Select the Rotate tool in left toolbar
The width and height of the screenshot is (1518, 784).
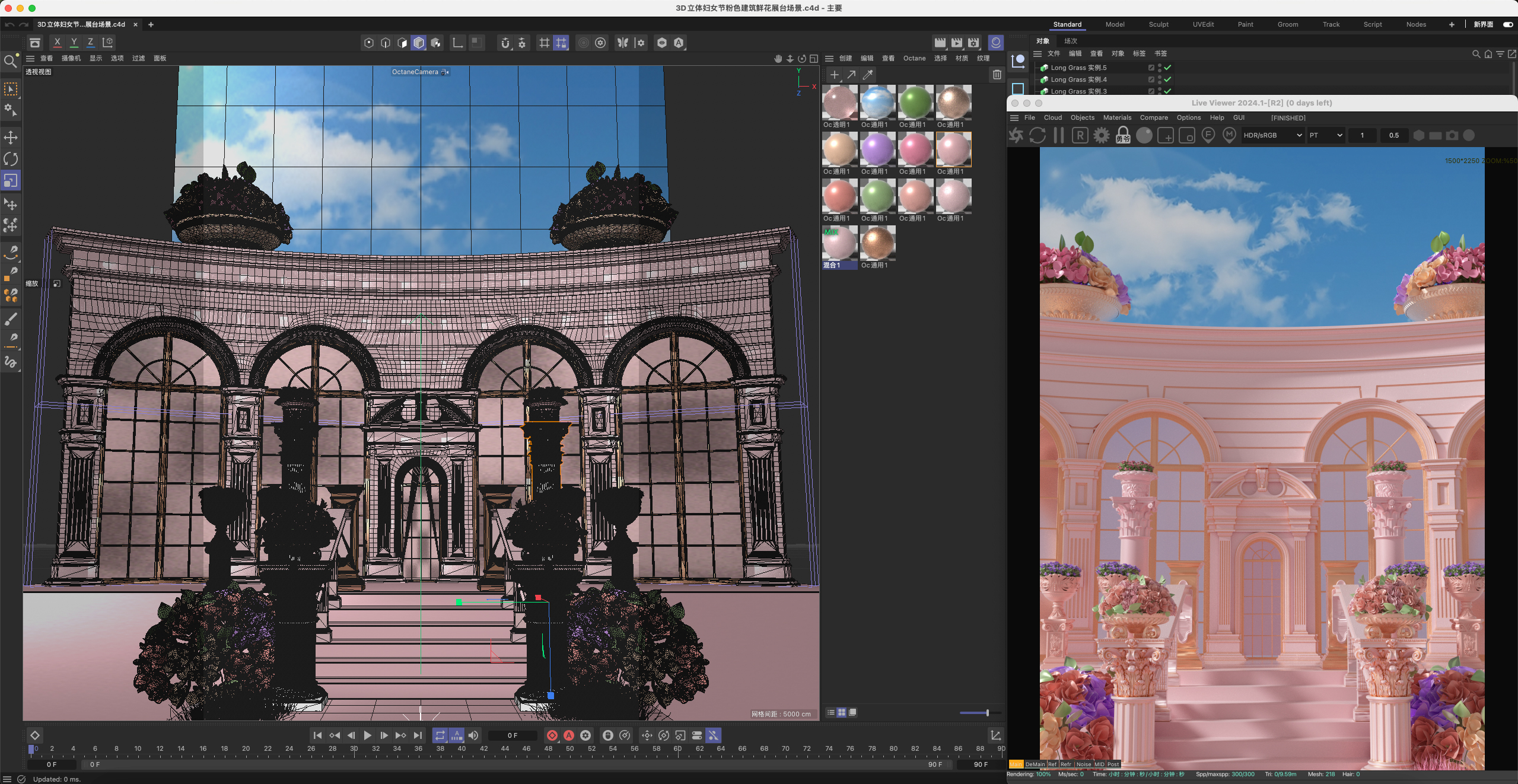pyautogui.click(x=11, y=159)
